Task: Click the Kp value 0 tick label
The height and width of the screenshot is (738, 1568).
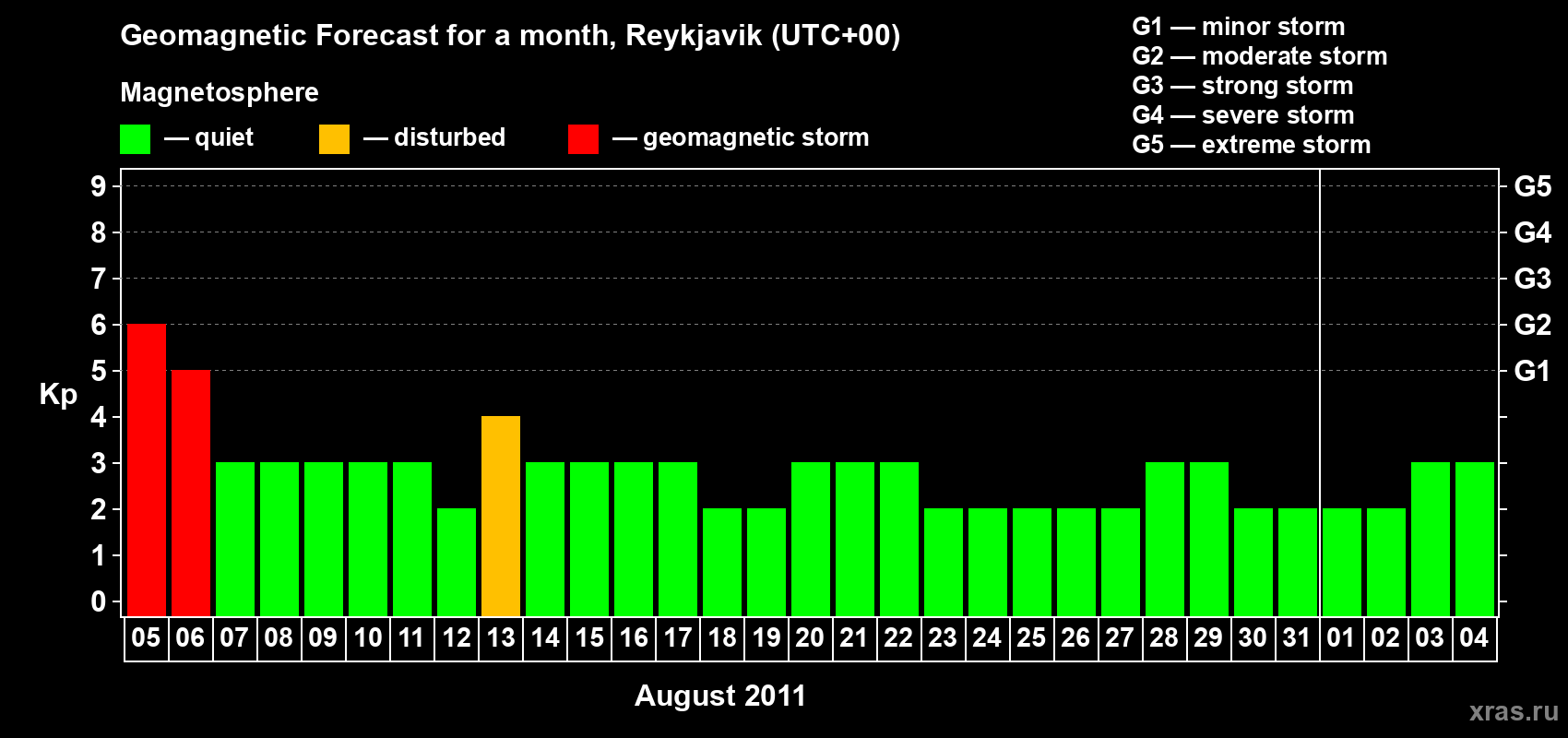Action: point(99,601)
